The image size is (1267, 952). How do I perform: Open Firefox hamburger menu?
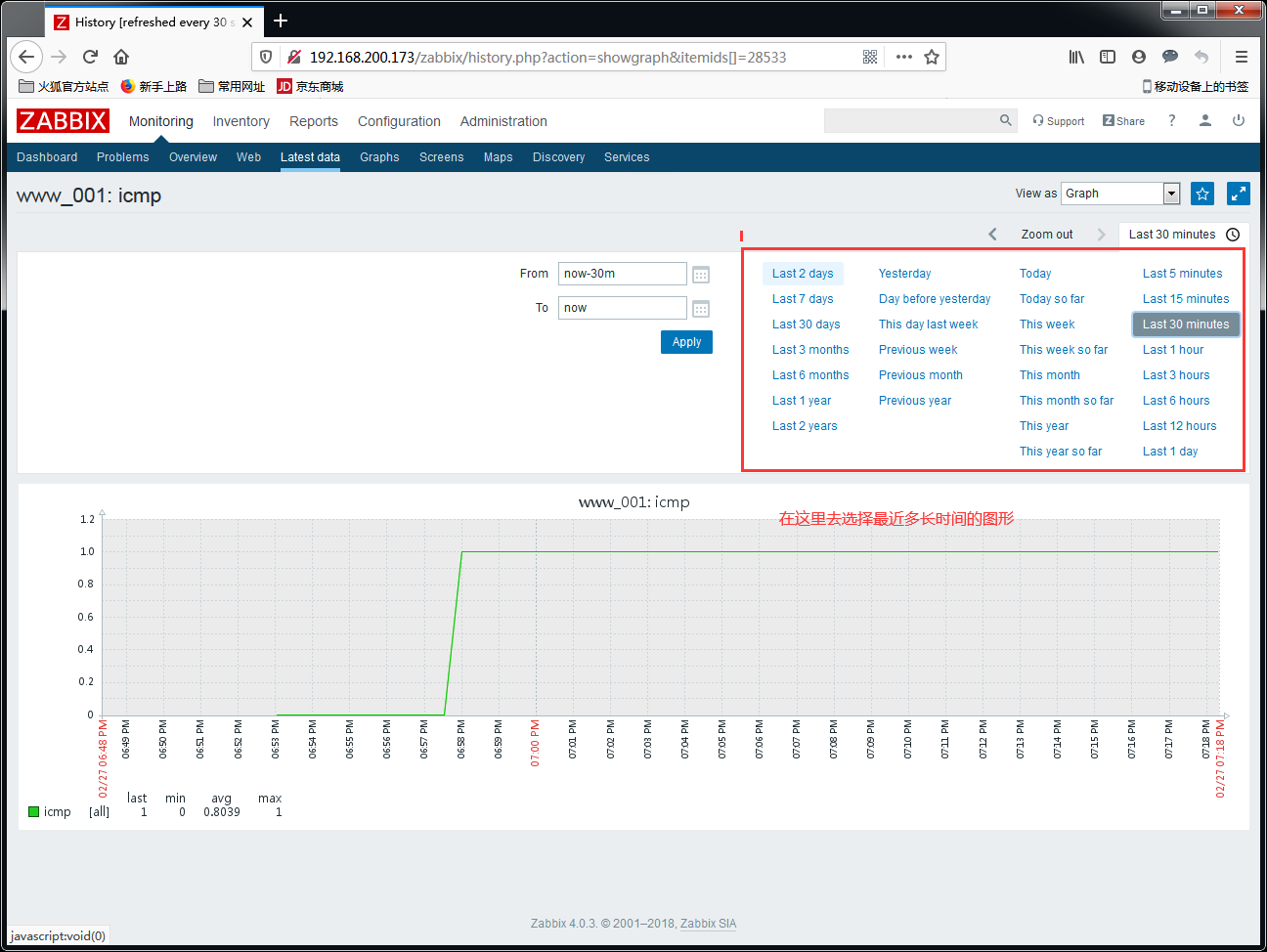click(x=1242, y=57)
